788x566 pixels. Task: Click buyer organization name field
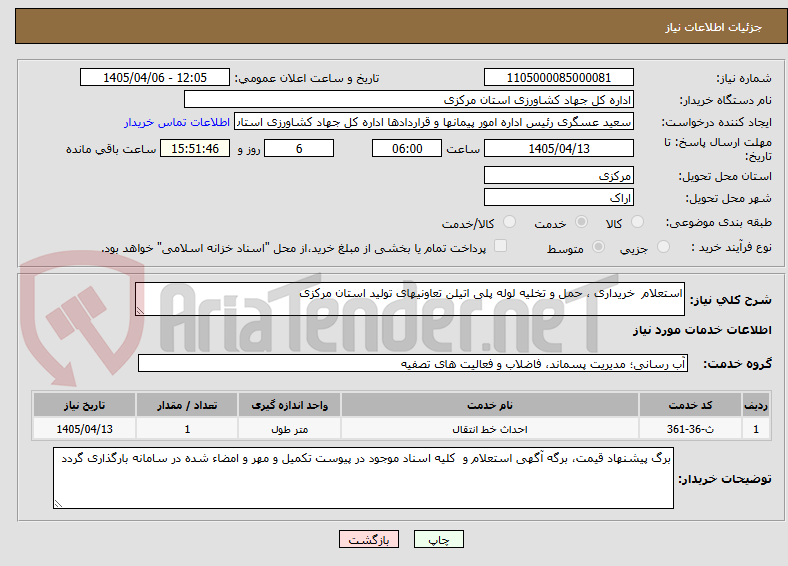click(x=409, y=100)
